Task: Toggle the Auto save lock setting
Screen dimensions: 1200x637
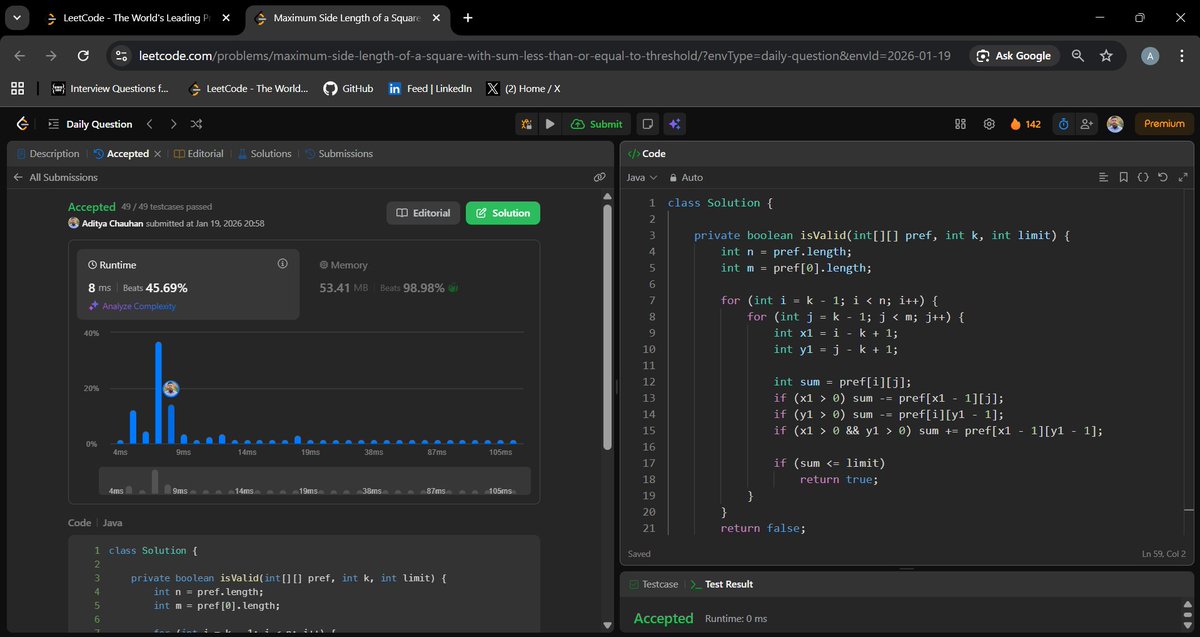Action: (x=686, y=177)
